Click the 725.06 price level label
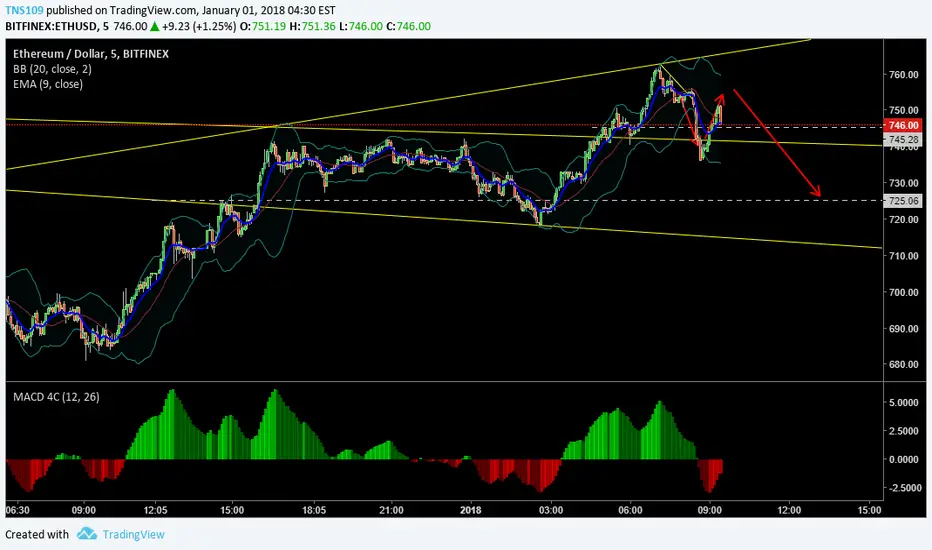The image size is (932, 550). (x=903, y=201)
